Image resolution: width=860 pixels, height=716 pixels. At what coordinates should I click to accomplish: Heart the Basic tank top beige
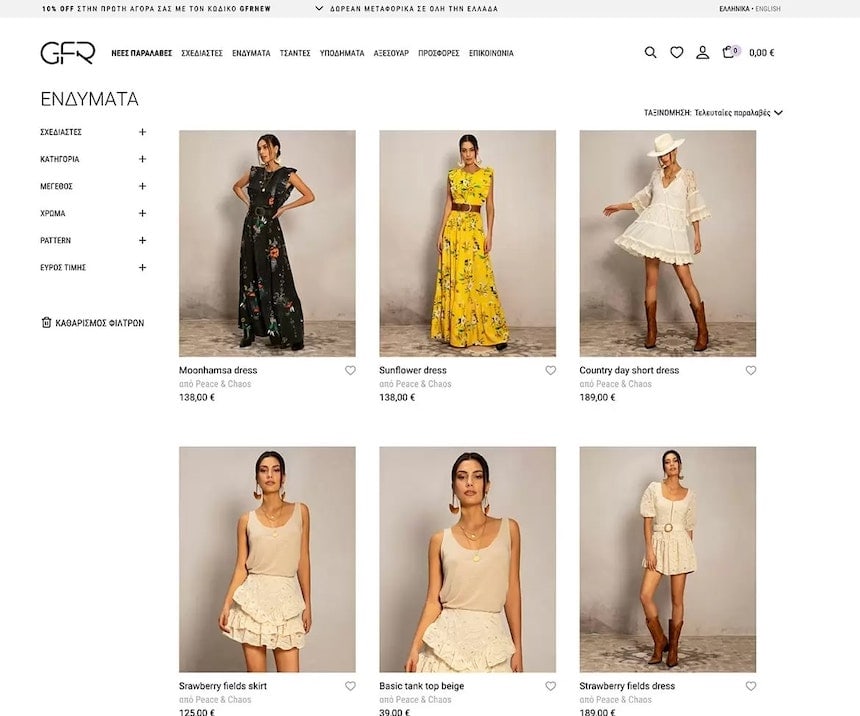click(x=551, y=687)
